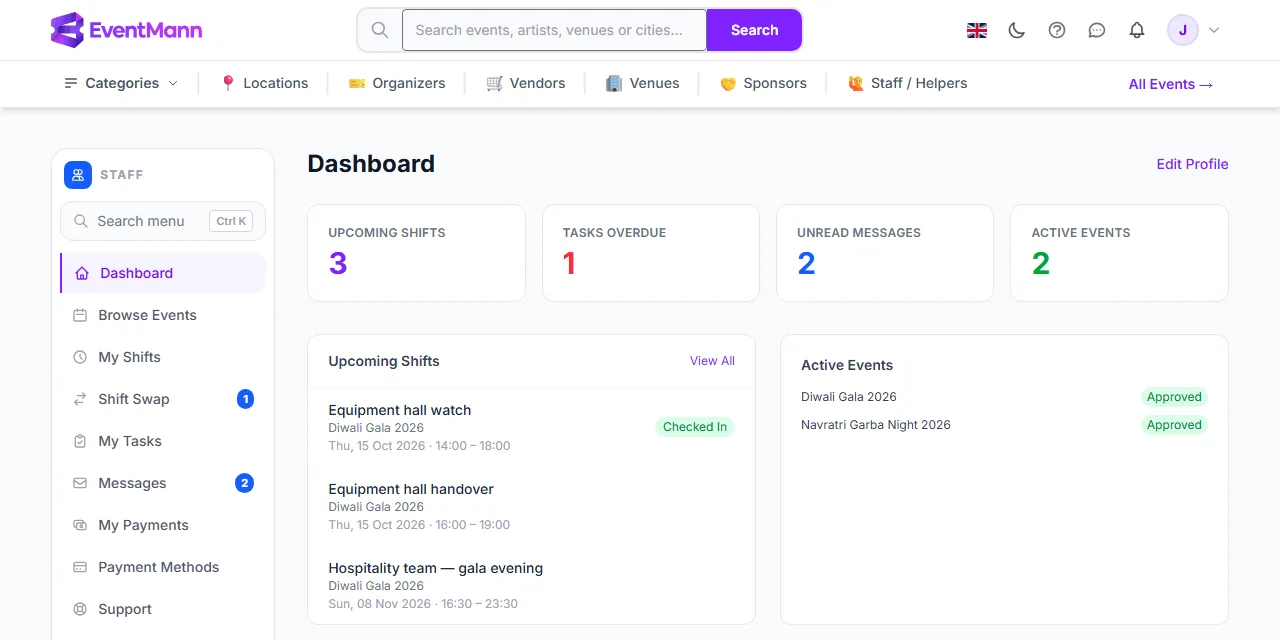Image resolution: width=1280 pixels, height=640 pixels.
Task: Click Approved badge for Navratri Garba Night
Action: [1174, 425]
